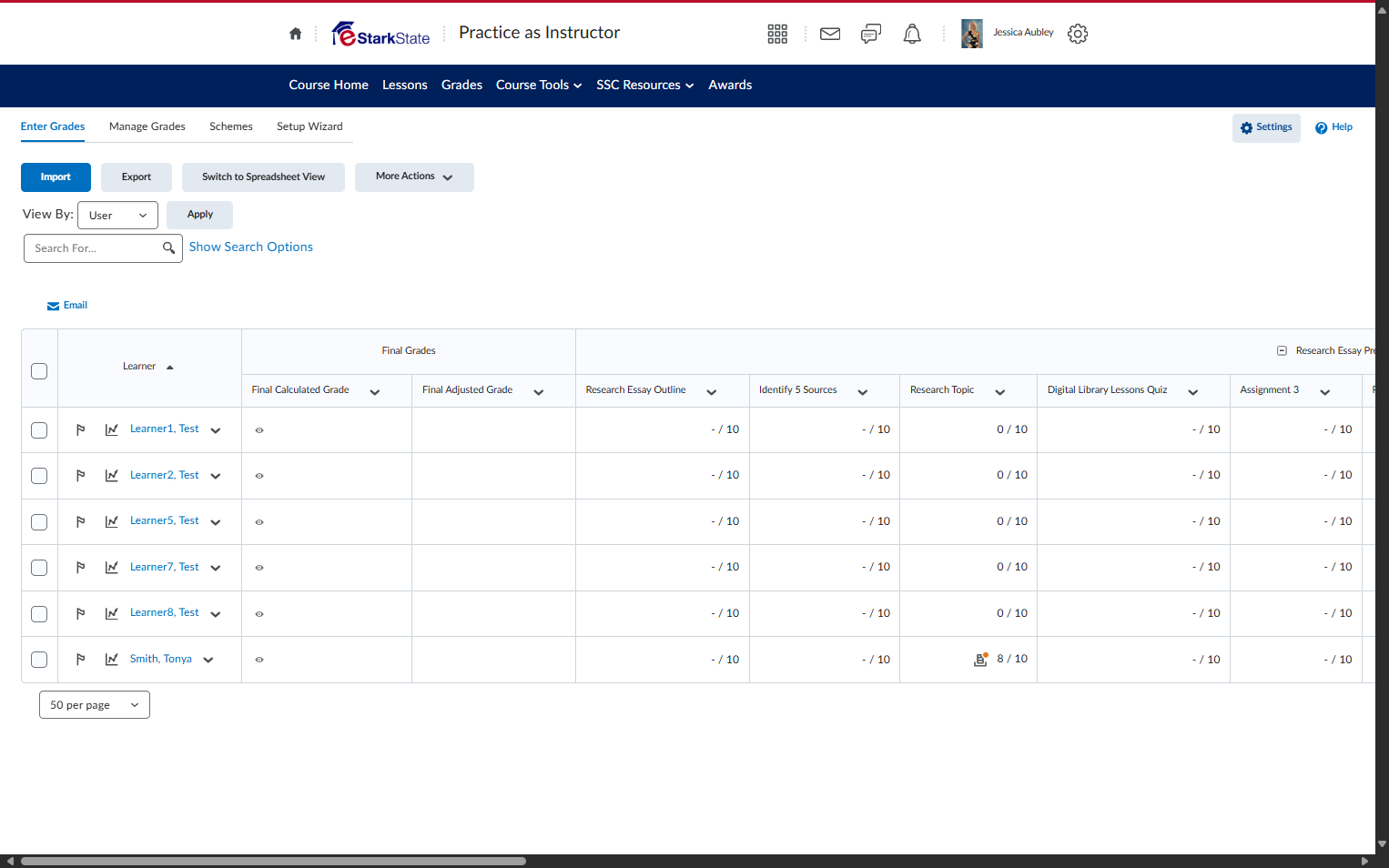1389x868 pixels.
Task: Open the Research Topic column menu
Action: click(1000, 392)
